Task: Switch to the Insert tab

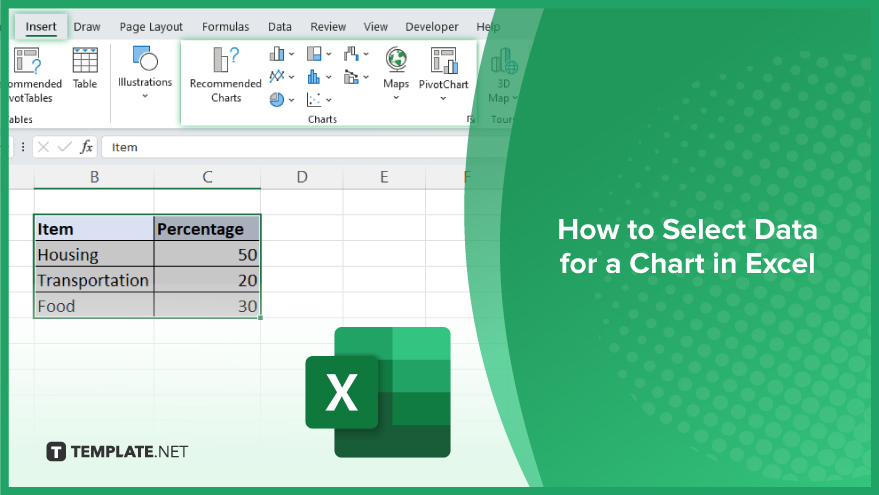Action: pos(41,26)
